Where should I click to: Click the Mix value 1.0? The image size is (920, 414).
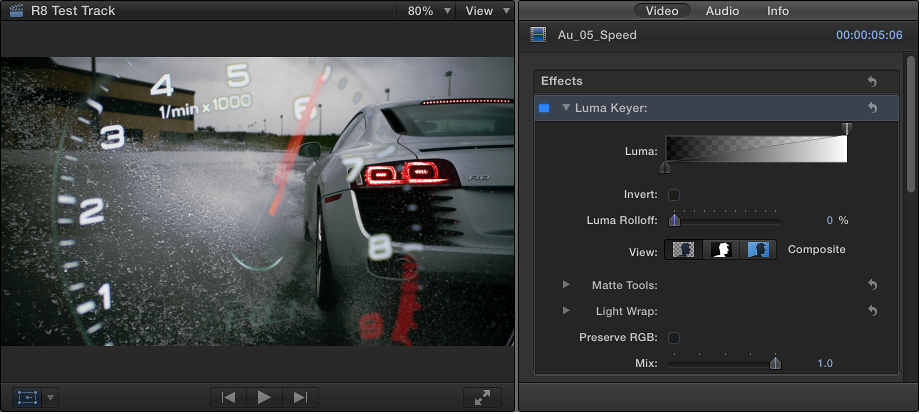[x=825, y=364]
